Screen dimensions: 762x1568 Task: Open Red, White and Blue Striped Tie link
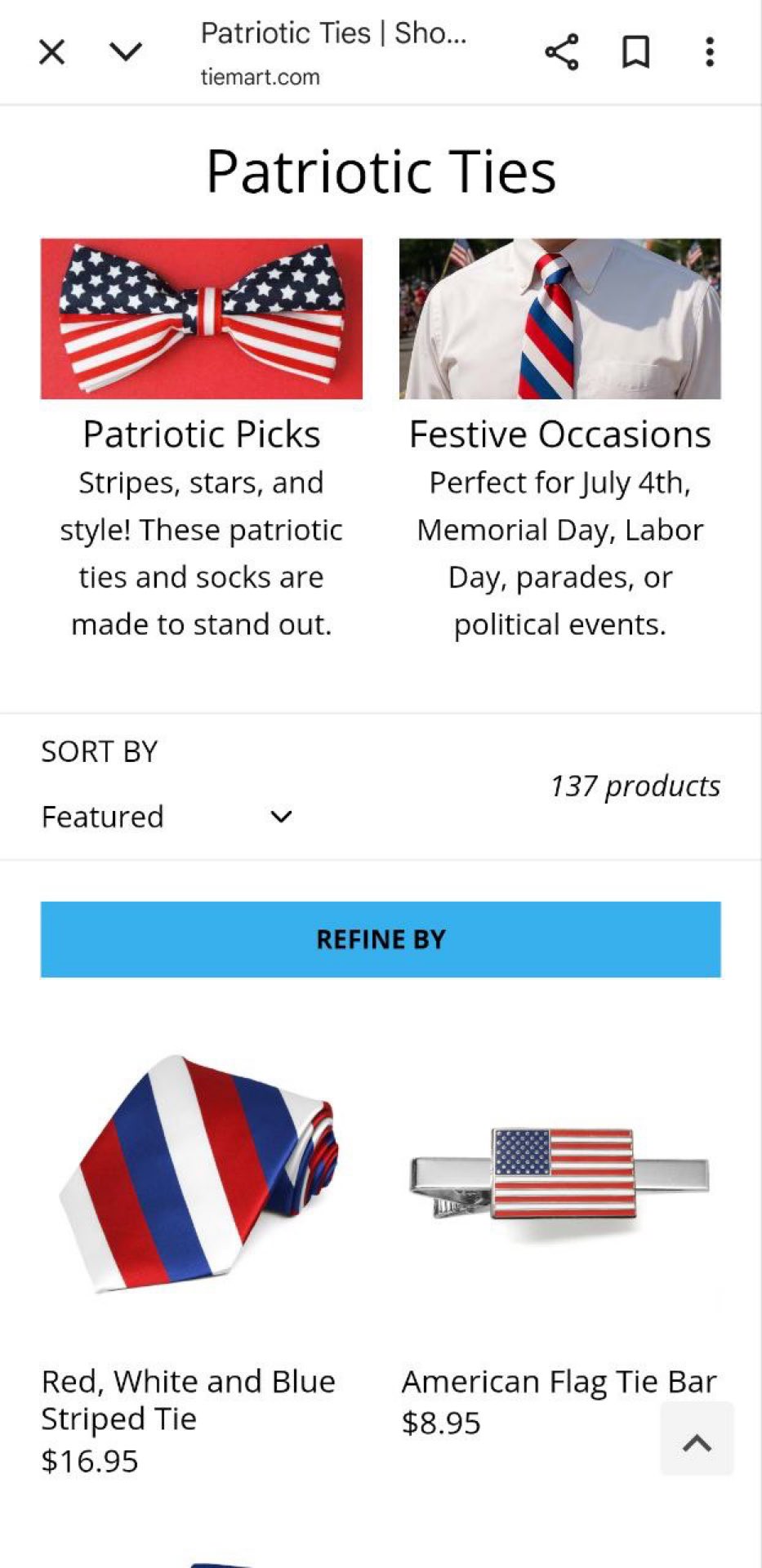point(188,1400)
